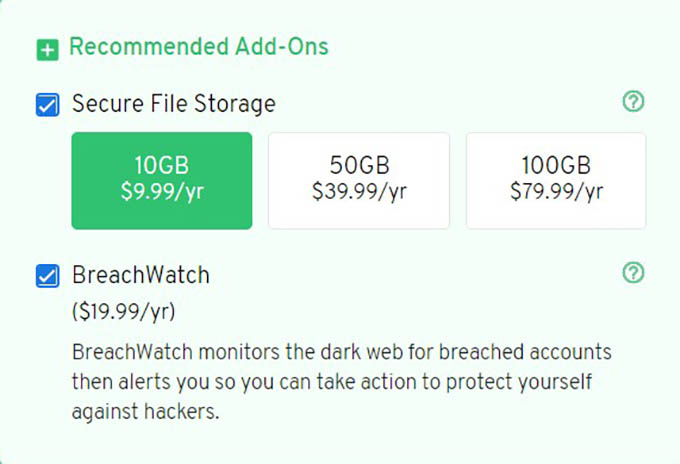Click the $79.99/yr price text
The image size is (680, 464).
point(556,192)
